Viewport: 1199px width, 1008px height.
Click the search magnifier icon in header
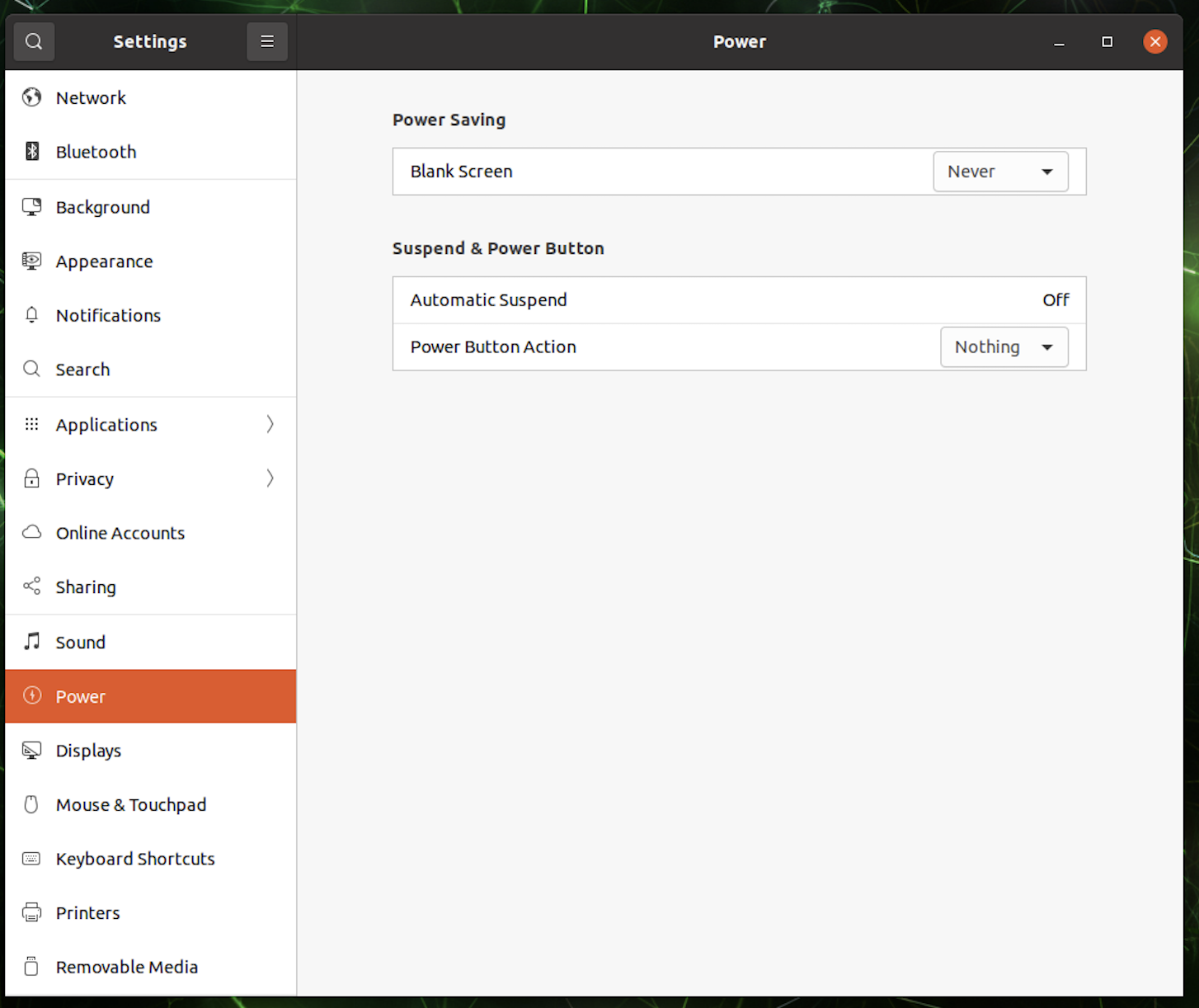(x=34, y=41)
